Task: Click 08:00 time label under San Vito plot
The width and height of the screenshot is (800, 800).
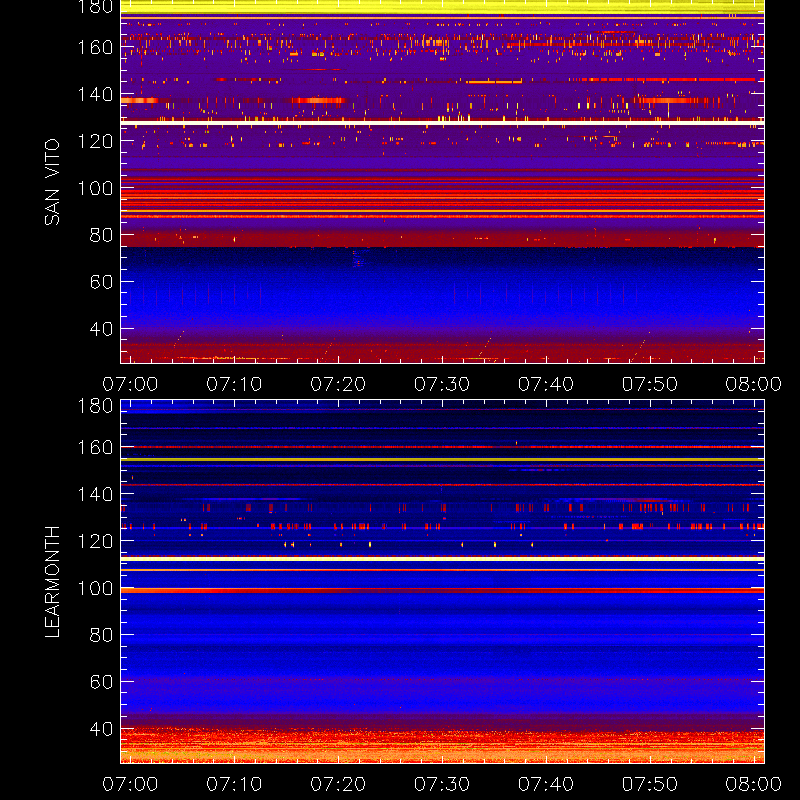Action: (x=754, y=384)
